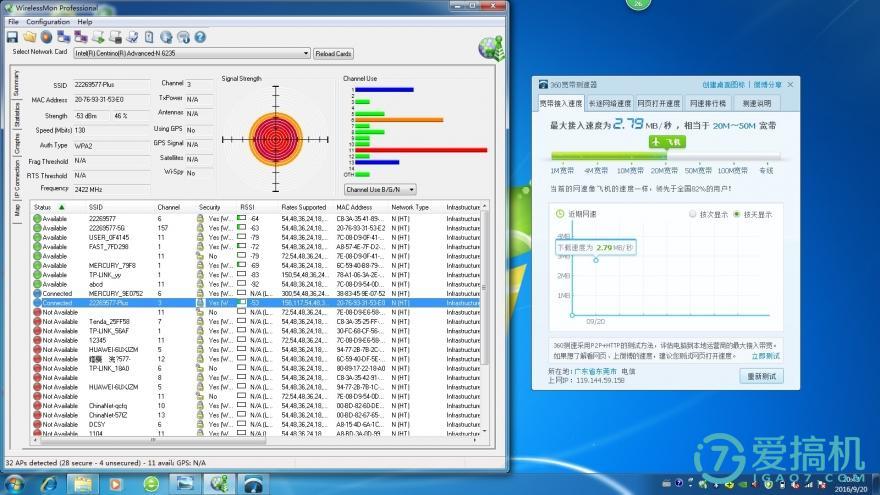This screenshot has width=880, height=495.
Task: Click the 2.79 MB/s data point on graph
Action: (x=596, y=260)
